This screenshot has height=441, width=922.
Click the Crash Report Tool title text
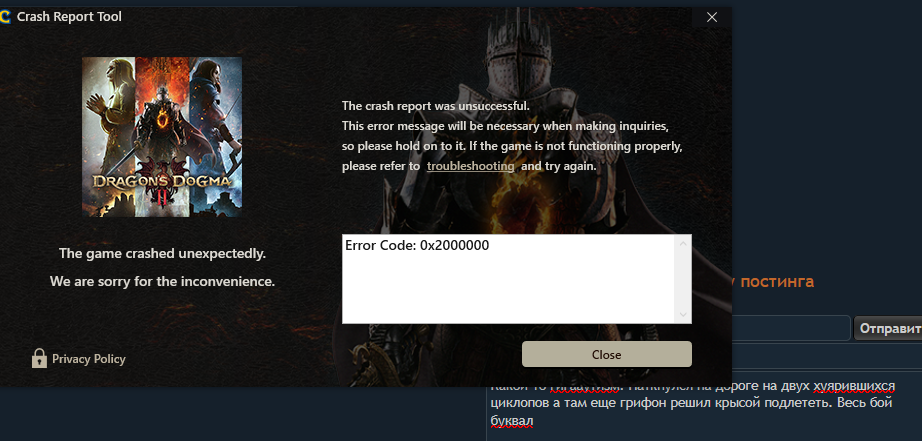click(x=69, y=16)
